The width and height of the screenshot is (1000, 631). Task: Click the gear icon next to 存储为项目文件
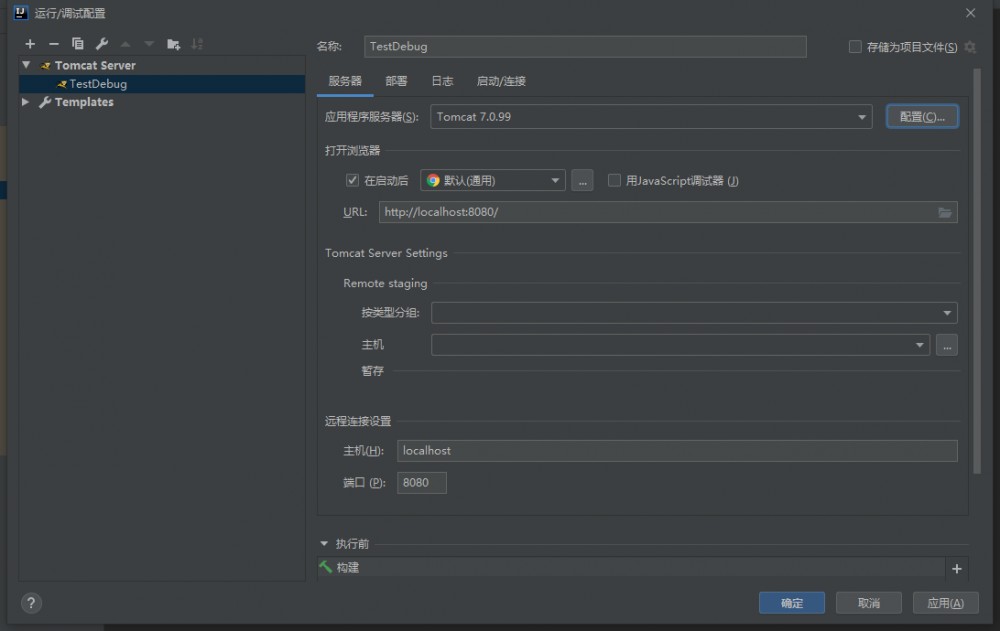pos(970,47)
